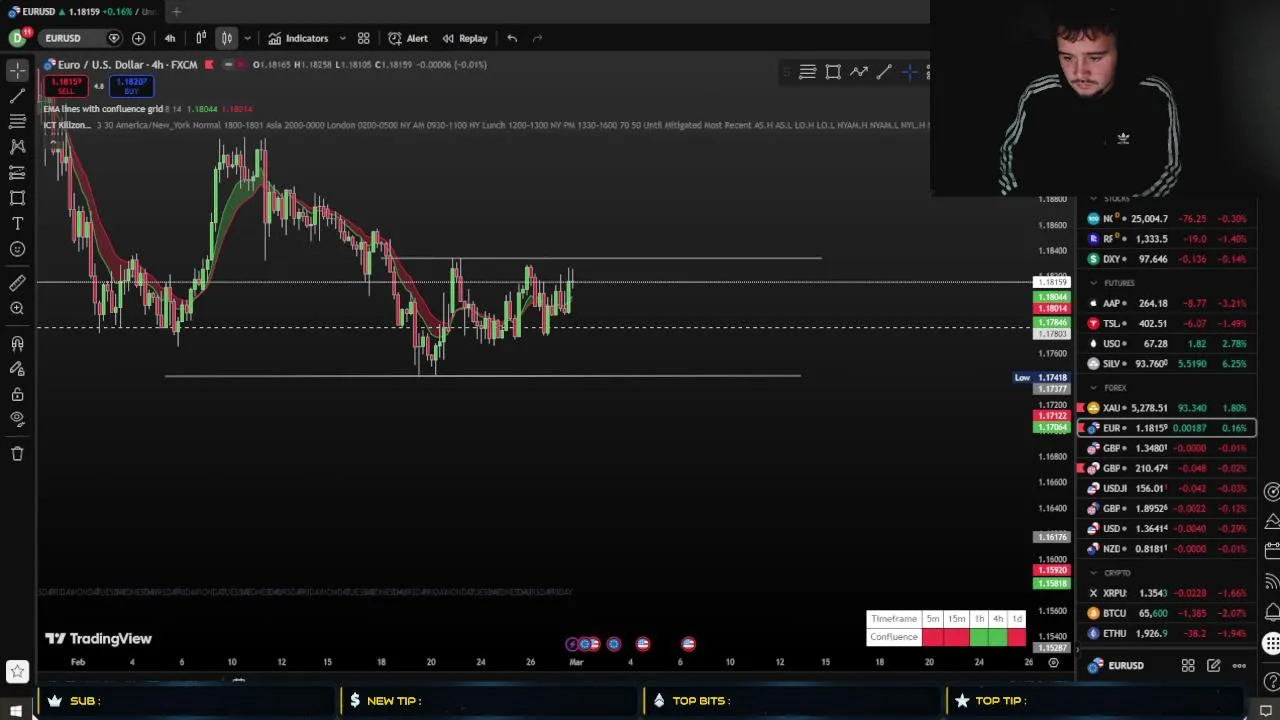1280x720 pixels.
Task: Select the NZD watchlist row
Action: coord(1167,548)
